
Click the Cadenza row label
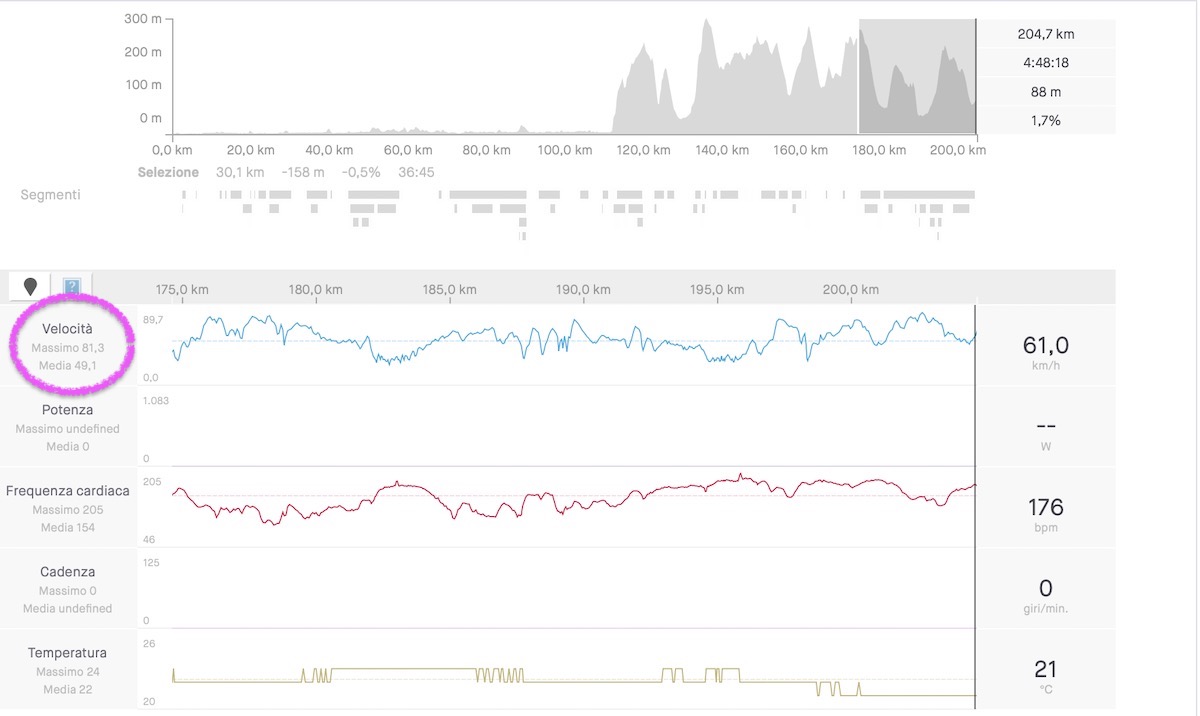click(x=68, y=572)
